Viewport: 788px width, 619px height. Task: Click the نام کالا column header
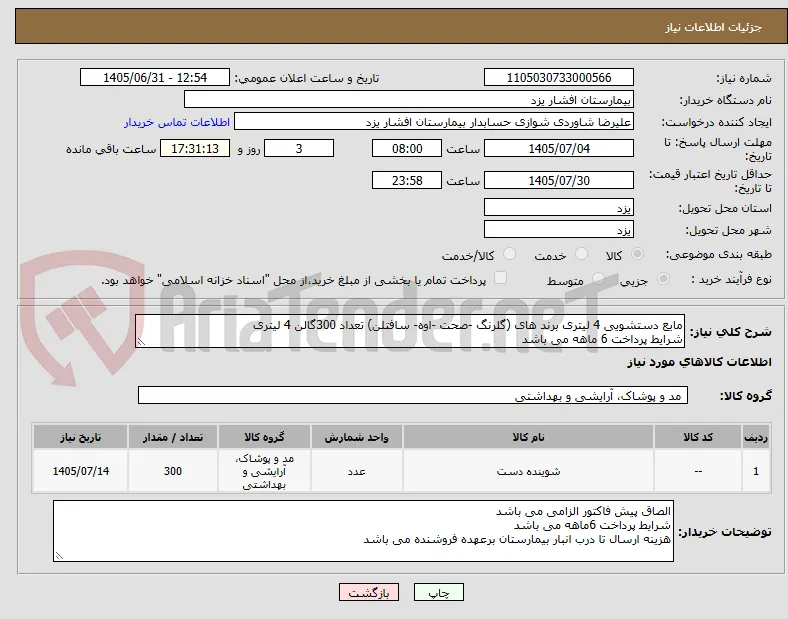(528, 437)
